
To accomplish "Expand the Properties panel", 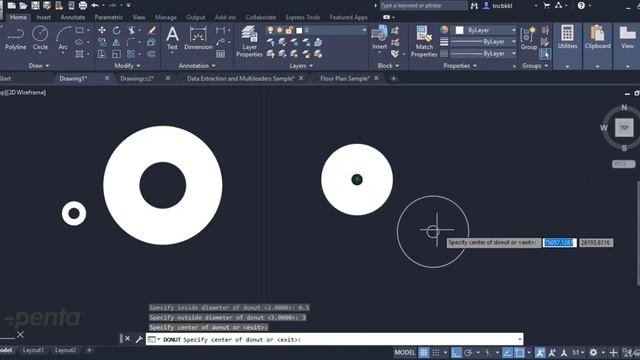I will (460, 66).
